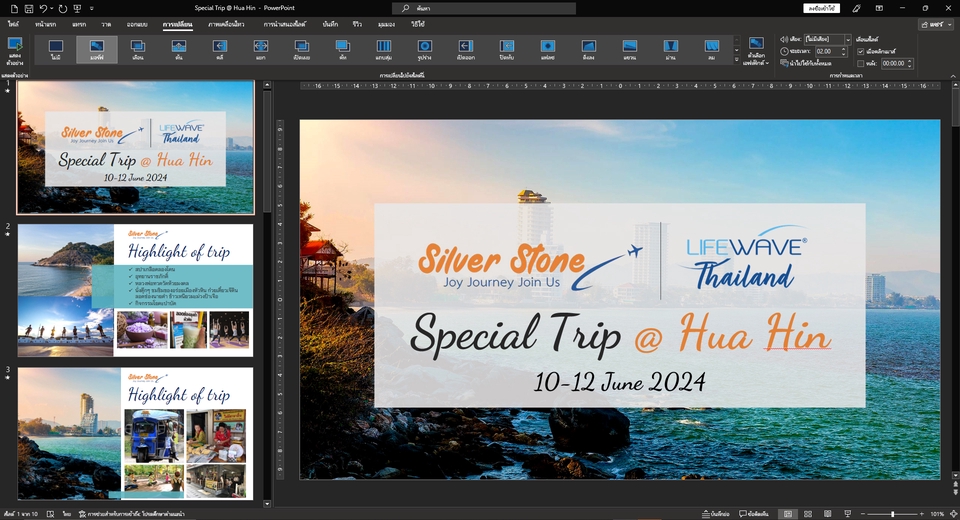960x520 pixels.
Task: Apply the Random Bars transition
Action: [x=384, y=50]
